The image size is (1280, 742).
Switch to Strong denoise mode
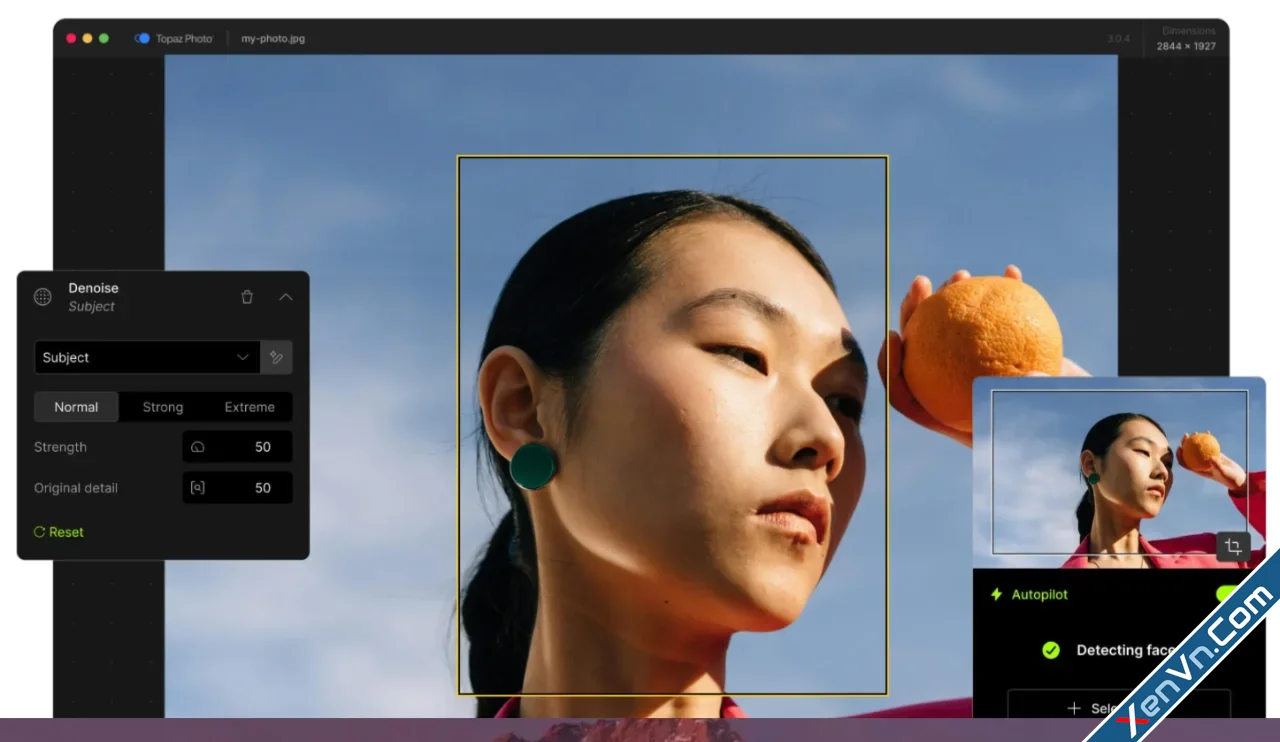point(163,407)
